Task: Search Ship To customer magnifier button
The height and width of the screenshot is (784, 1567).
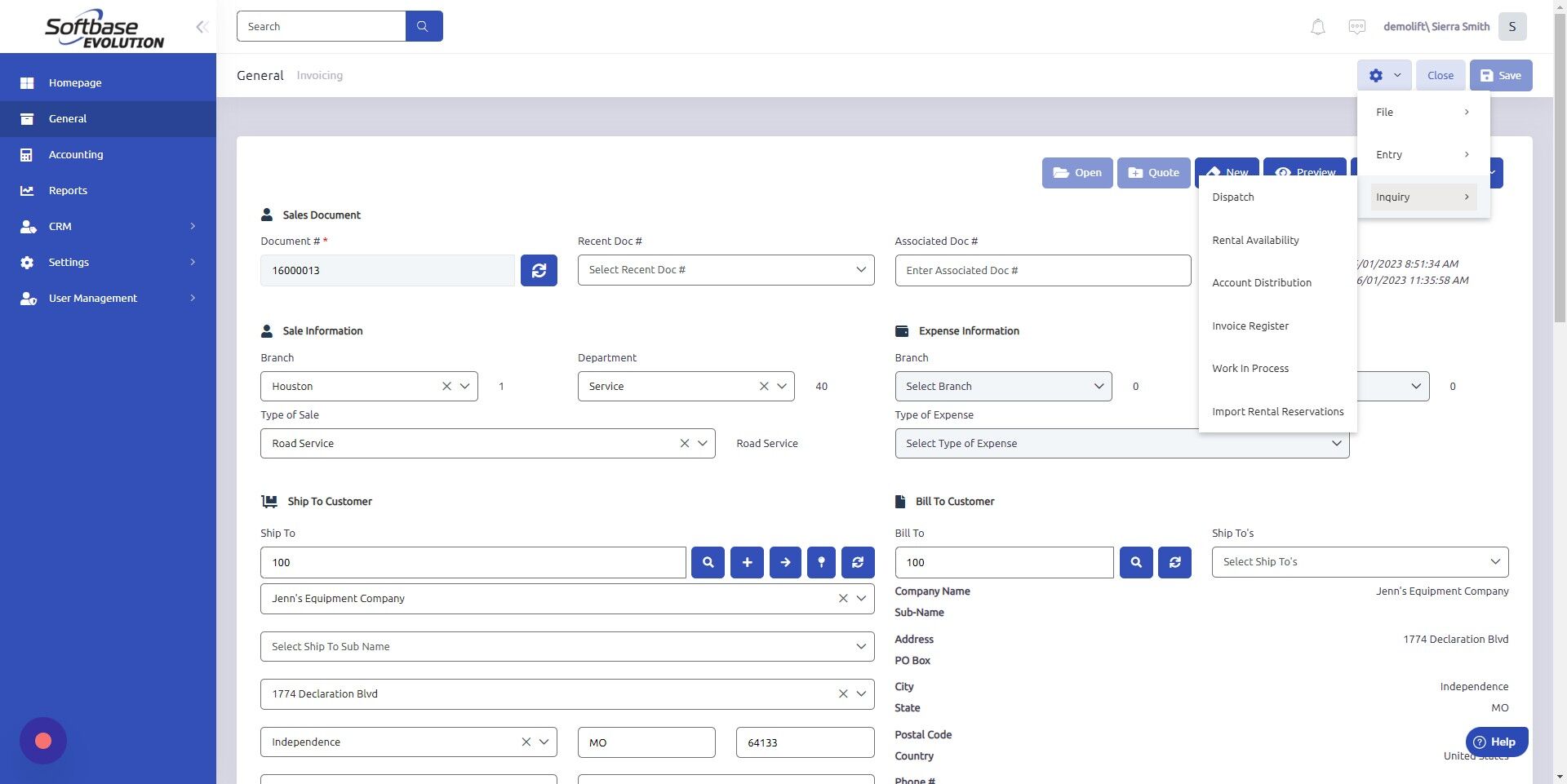Action: pyautogui.click(x=708, y=562)
